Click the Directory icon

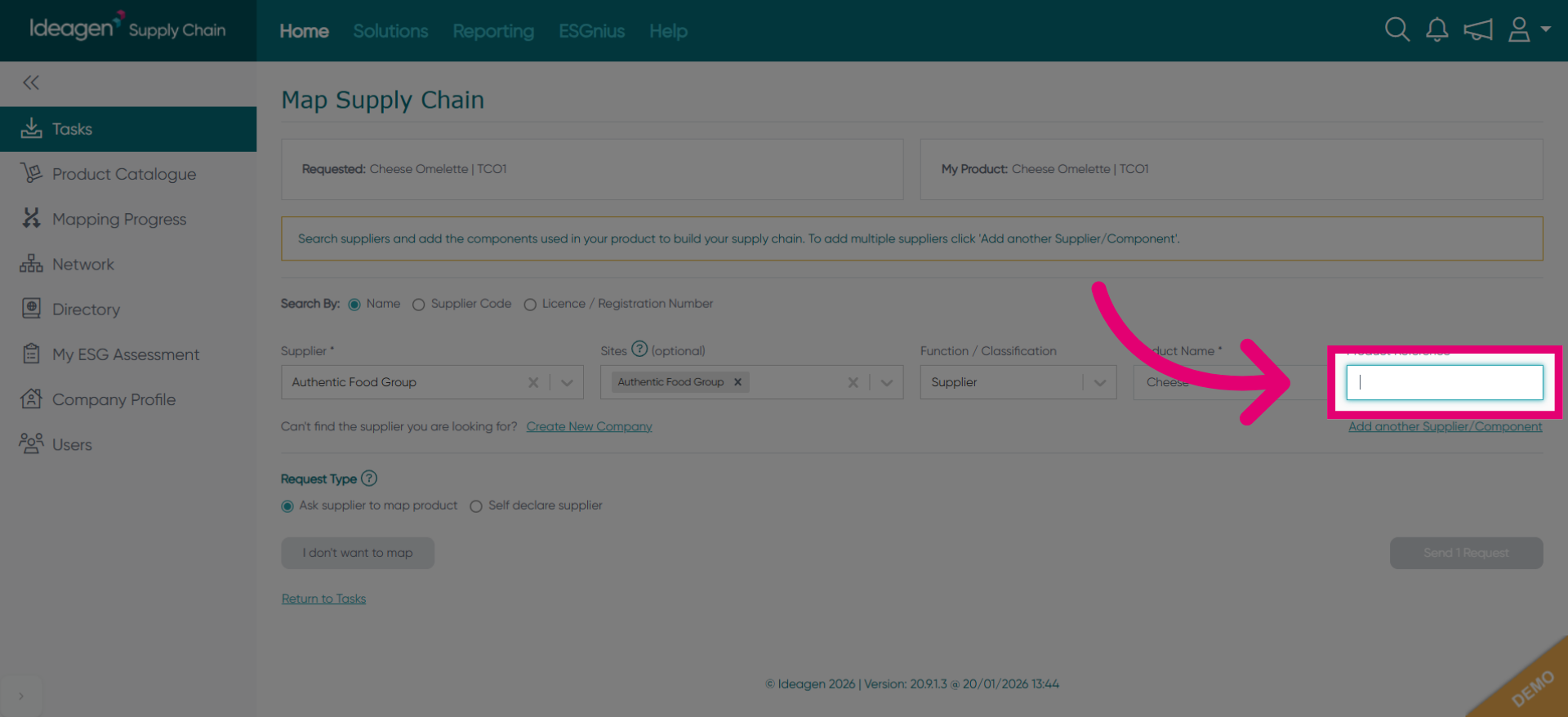(x=31, y=309)
